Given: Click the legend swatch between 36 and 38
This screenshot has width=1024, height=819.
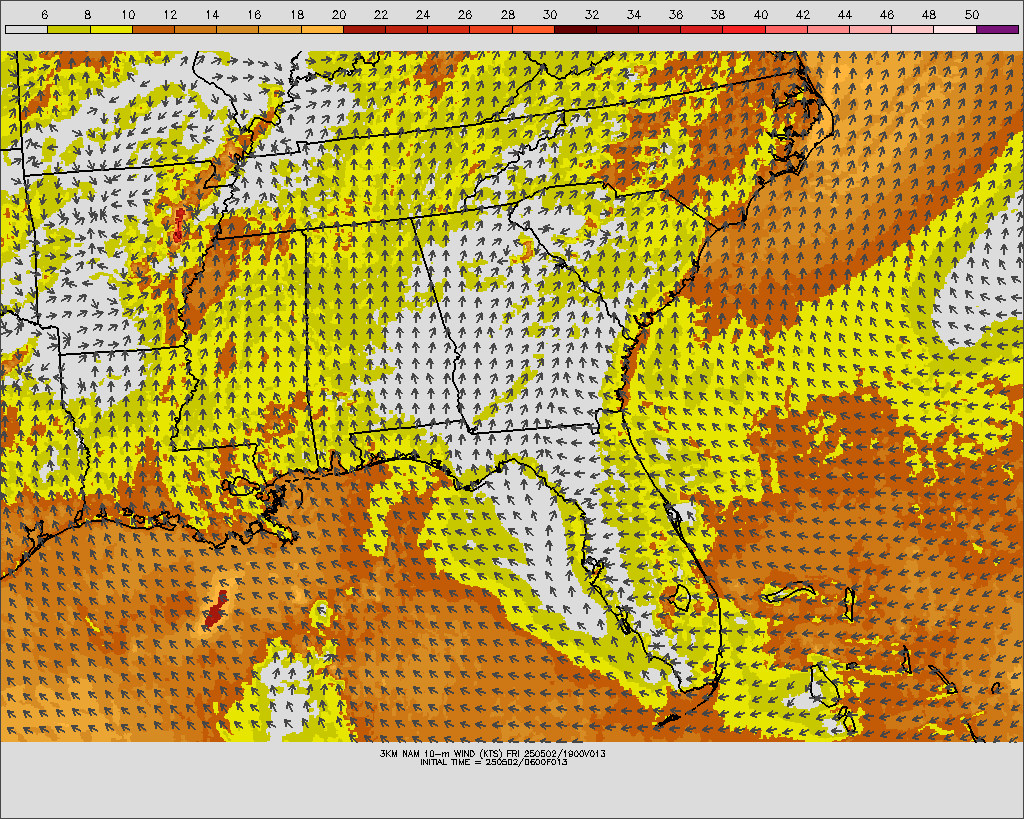Looking at the screenshot, I should pos(702,29).
